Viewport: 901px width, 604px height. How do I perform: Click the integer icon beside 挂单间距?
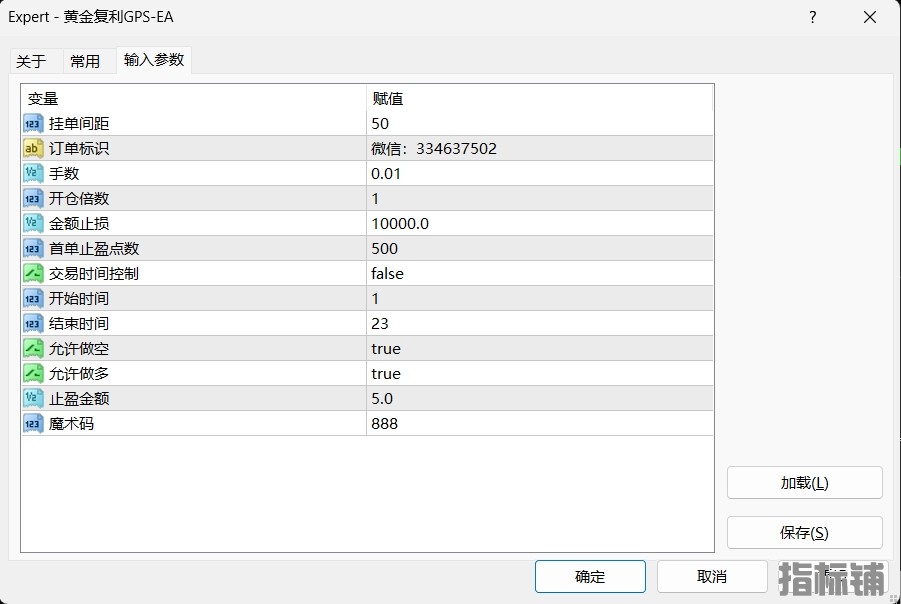tap(33, 124)
